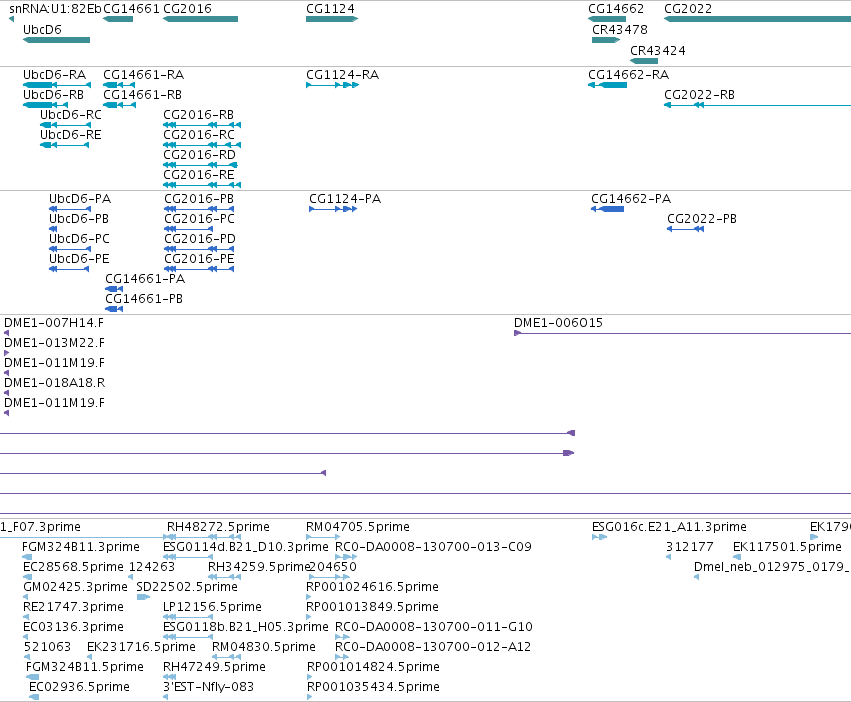This screenshot has height=702, width=851.
Task: Click the CG14661-RA transcript label
Action: coord(143,74)
